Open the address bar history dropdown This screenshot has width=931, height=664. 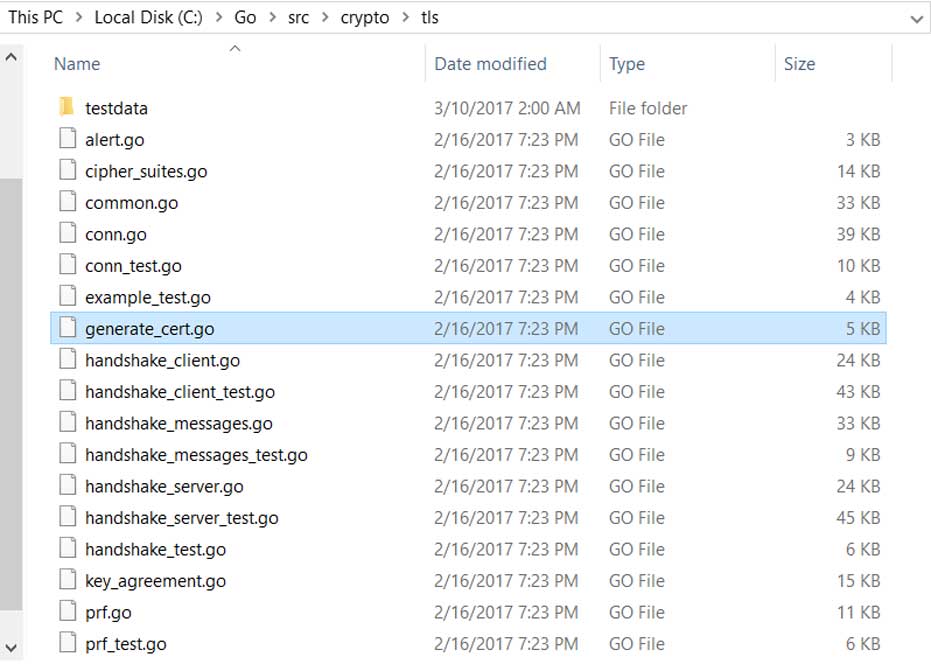click(916, 19)
